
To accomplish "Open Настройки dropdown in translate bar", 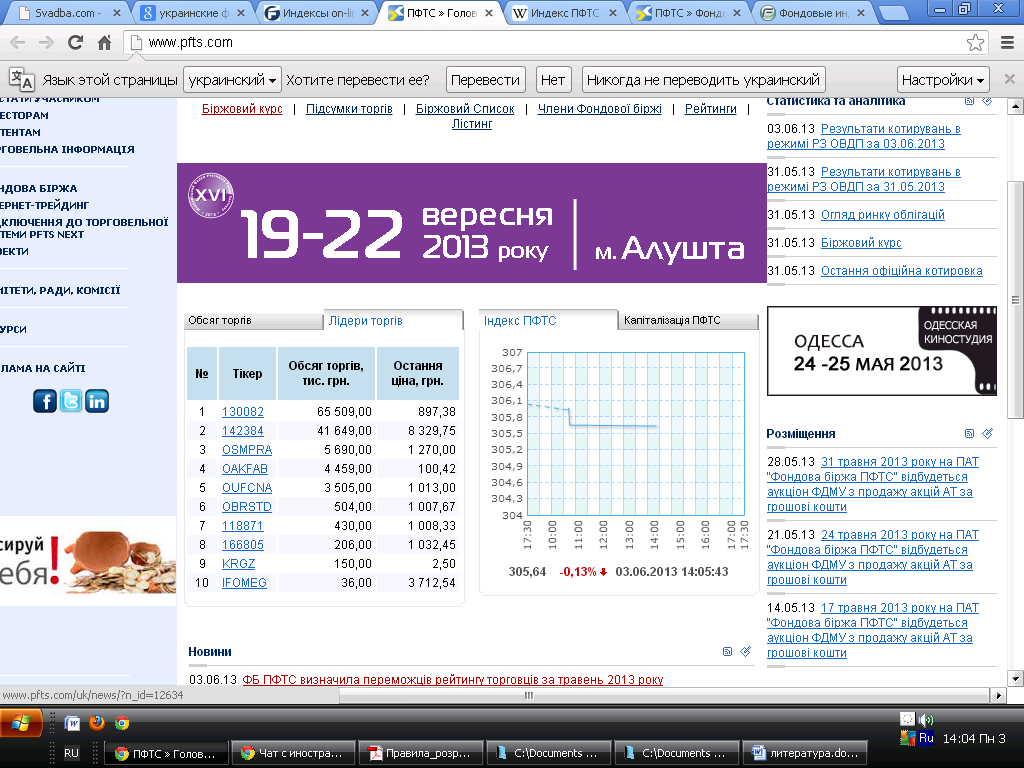I will tap(943, 80).
